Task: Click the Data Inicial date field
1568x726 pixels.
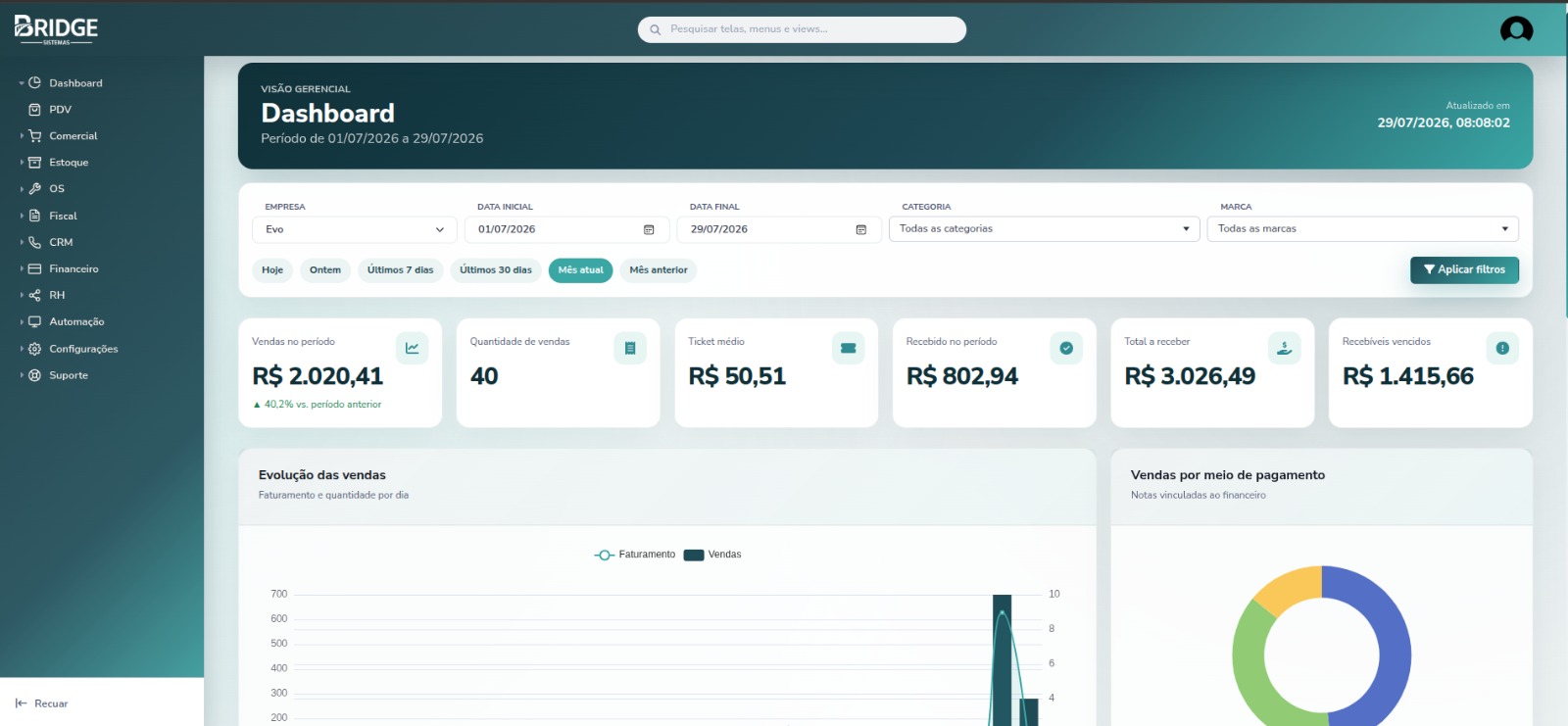Action: (566, 229)
